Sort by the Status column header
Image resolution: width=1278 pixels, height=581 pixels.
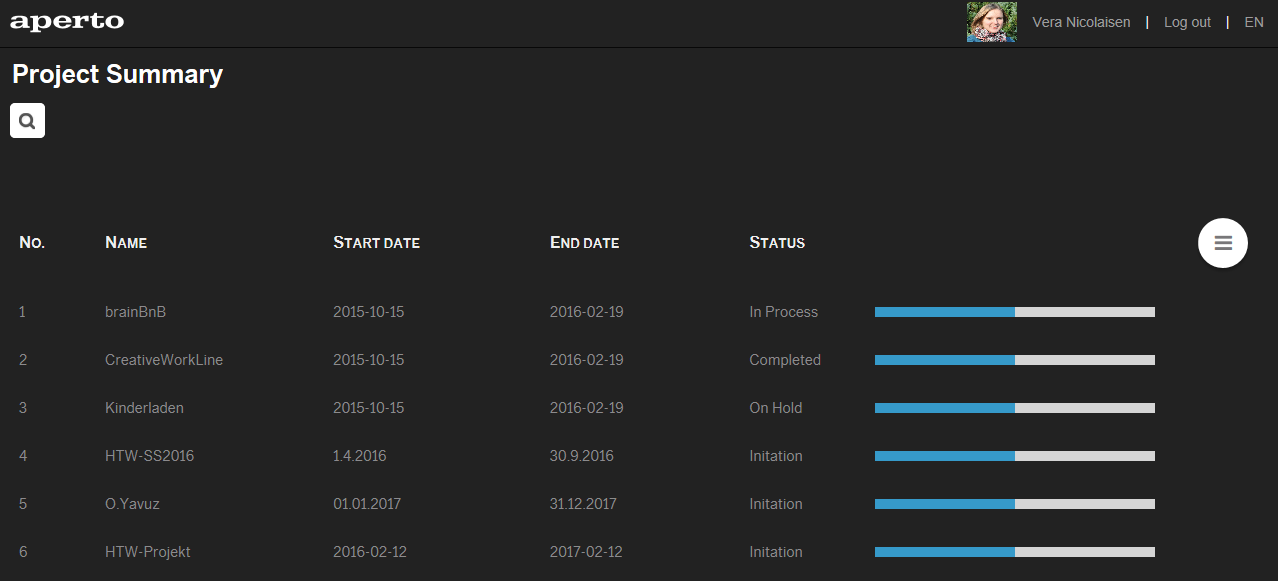pos(777,243)
